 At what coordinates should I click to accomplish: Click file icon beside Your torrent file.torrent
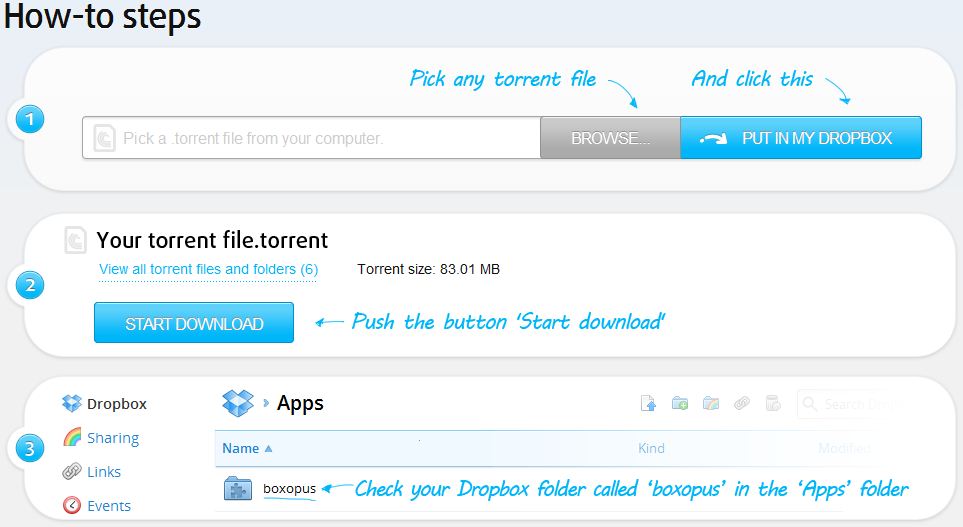click(x=76, y=240)
